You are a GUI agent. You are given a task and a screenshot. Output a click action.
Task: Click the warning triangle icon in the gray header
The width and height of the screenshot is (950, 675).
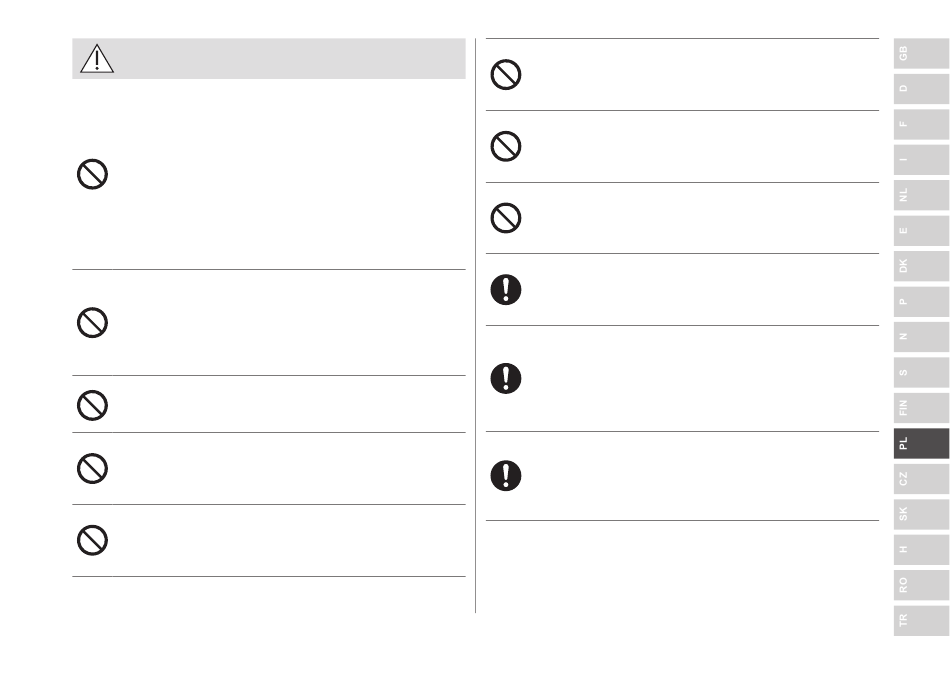tap(97, 59)
